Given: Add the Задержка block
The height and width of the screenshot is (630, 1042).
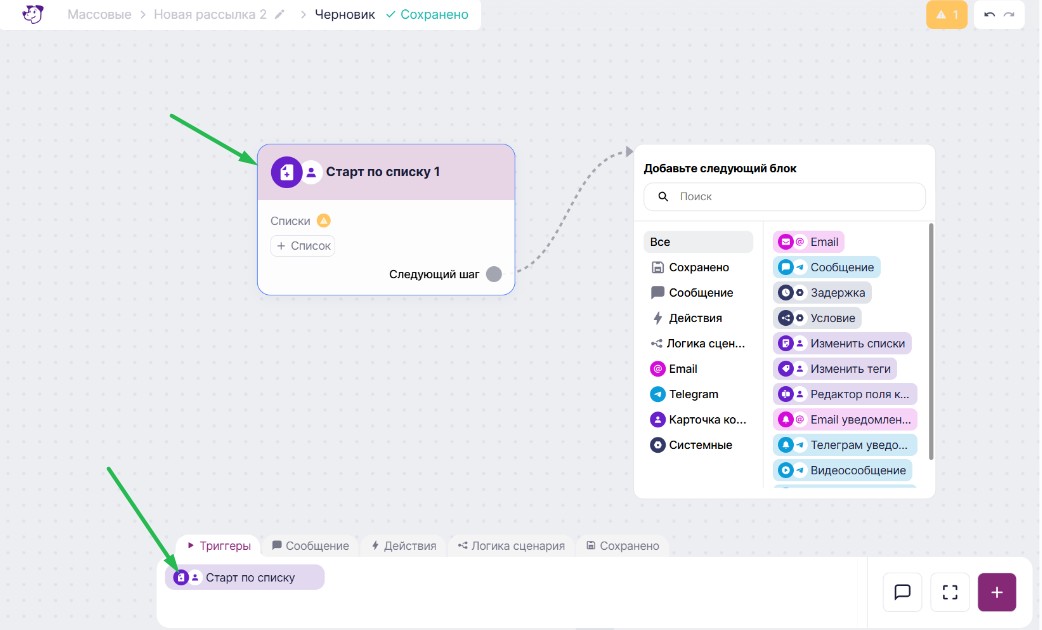Looking at the screenshot, I should (822, 292).
